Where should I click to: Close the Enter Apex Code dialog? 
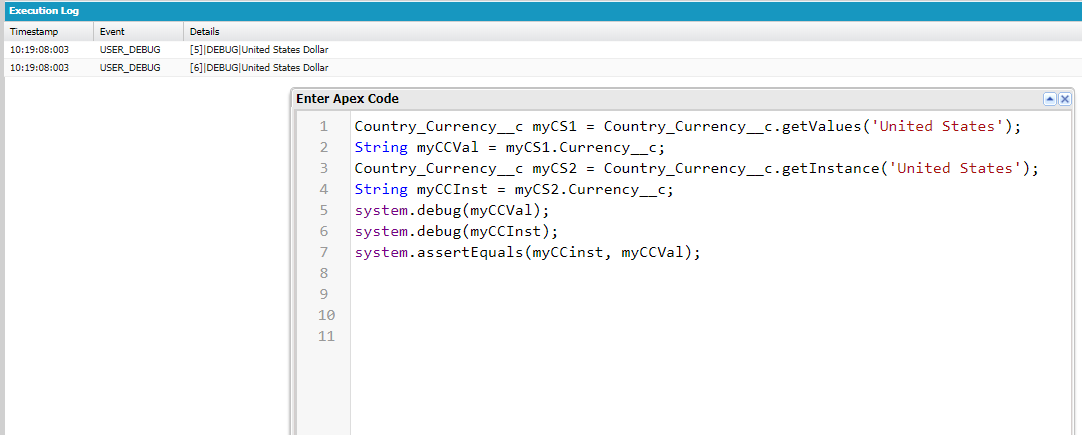point(1065,99)
